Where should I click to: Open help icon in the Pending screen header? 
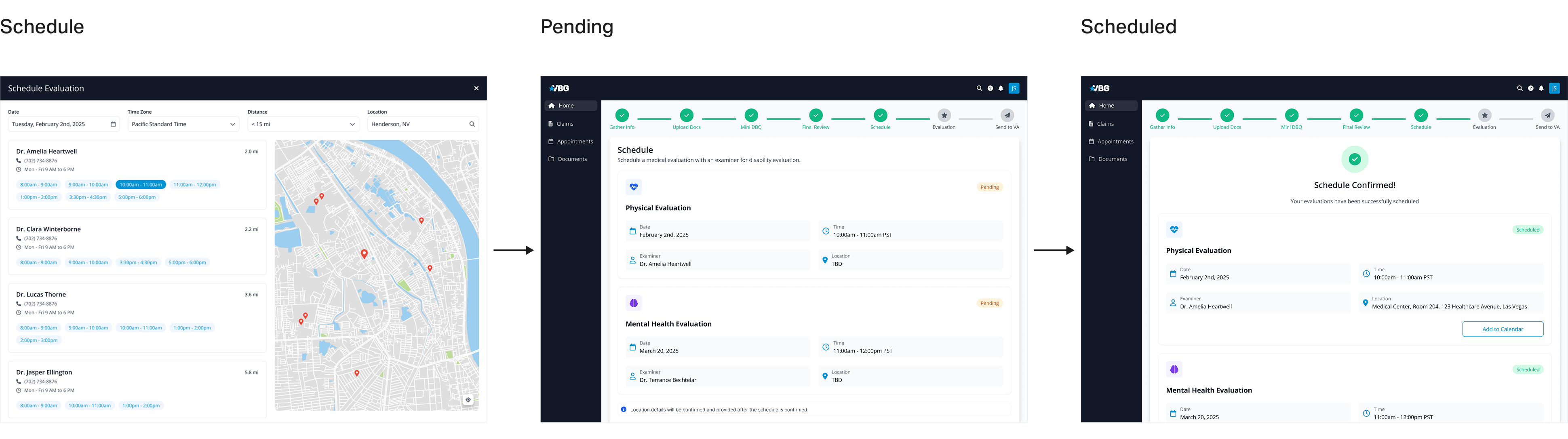991,88
